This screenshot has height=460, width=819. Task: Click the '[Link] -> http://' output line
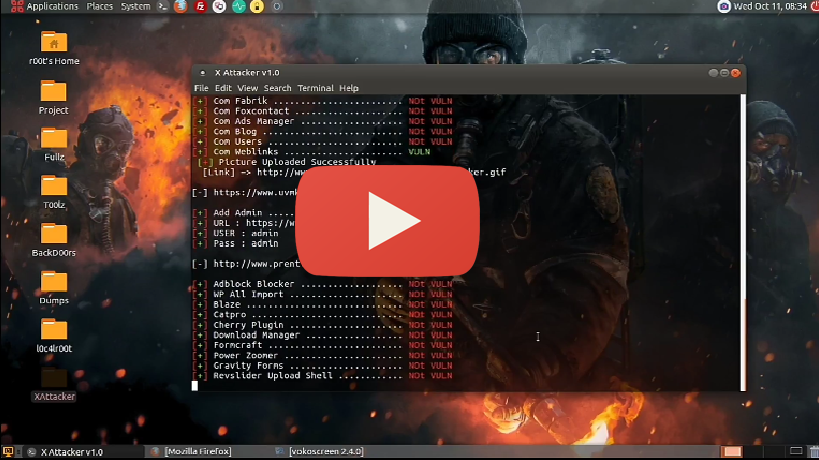point(354,172)
